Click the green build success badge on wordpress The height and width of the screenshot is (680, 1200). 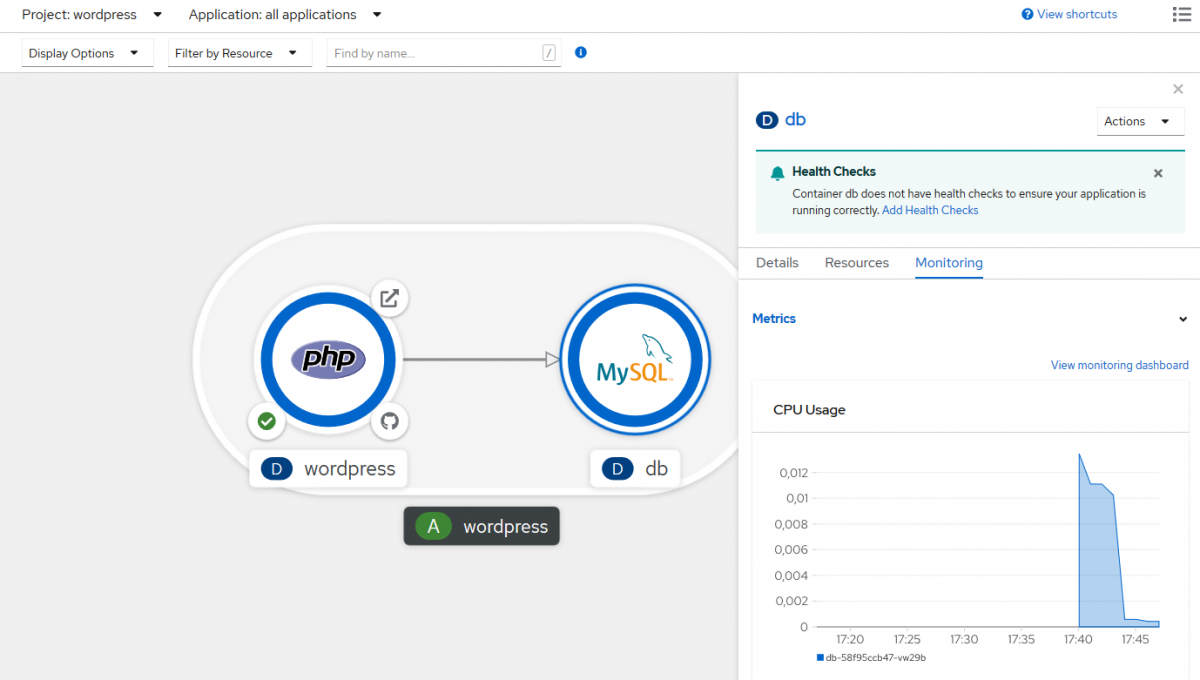point(266,422)
